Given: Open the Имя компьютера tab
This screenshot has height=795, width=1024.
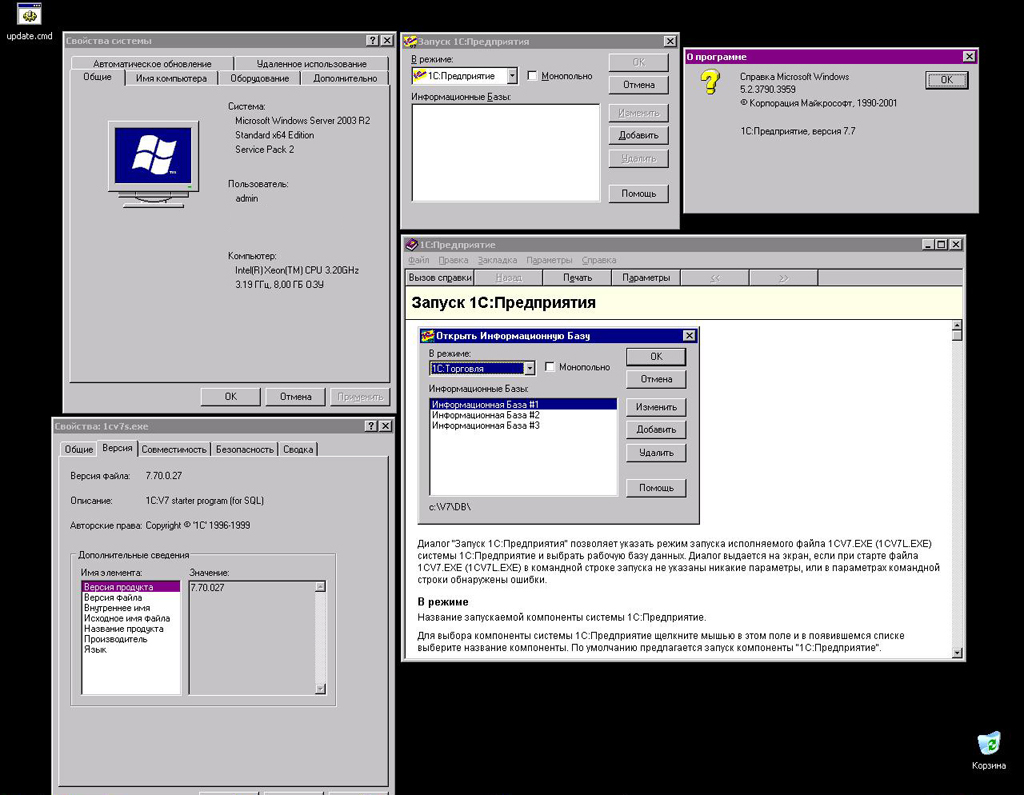Looking at the screenshot, I should tap(171, 78).
